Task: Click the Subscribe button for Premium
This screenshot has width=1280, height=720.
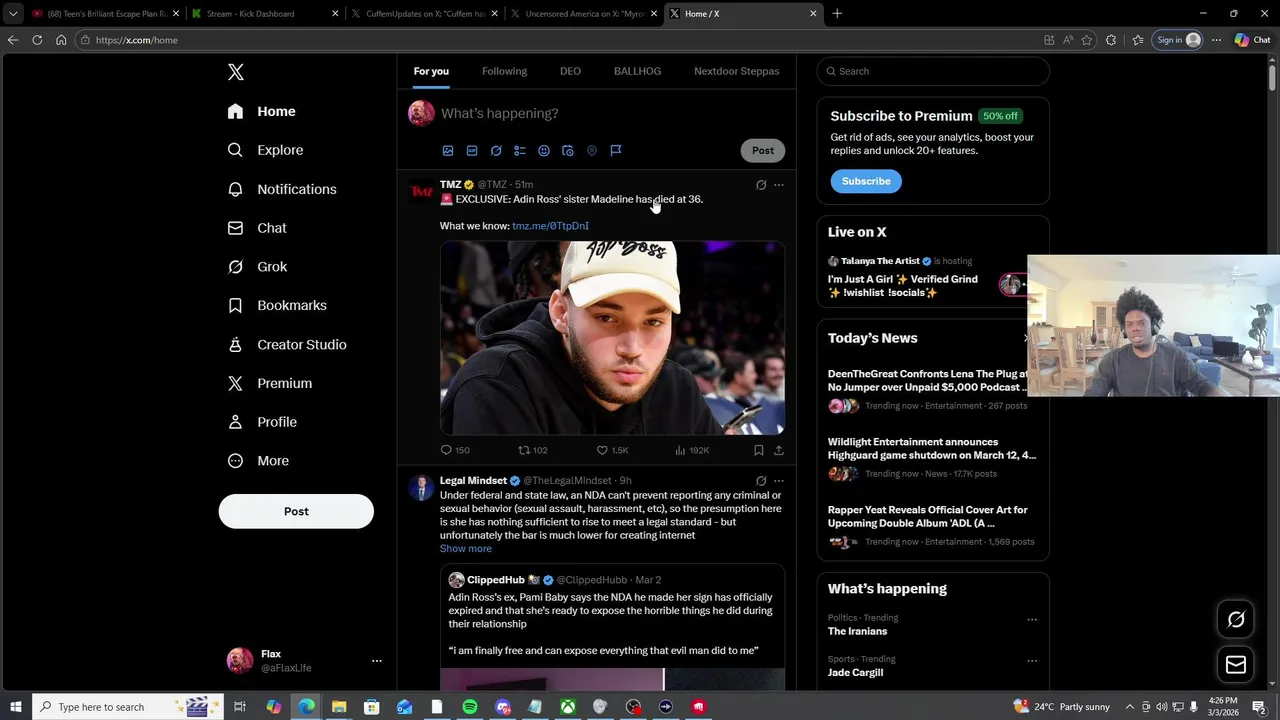Action: [866, 181]
